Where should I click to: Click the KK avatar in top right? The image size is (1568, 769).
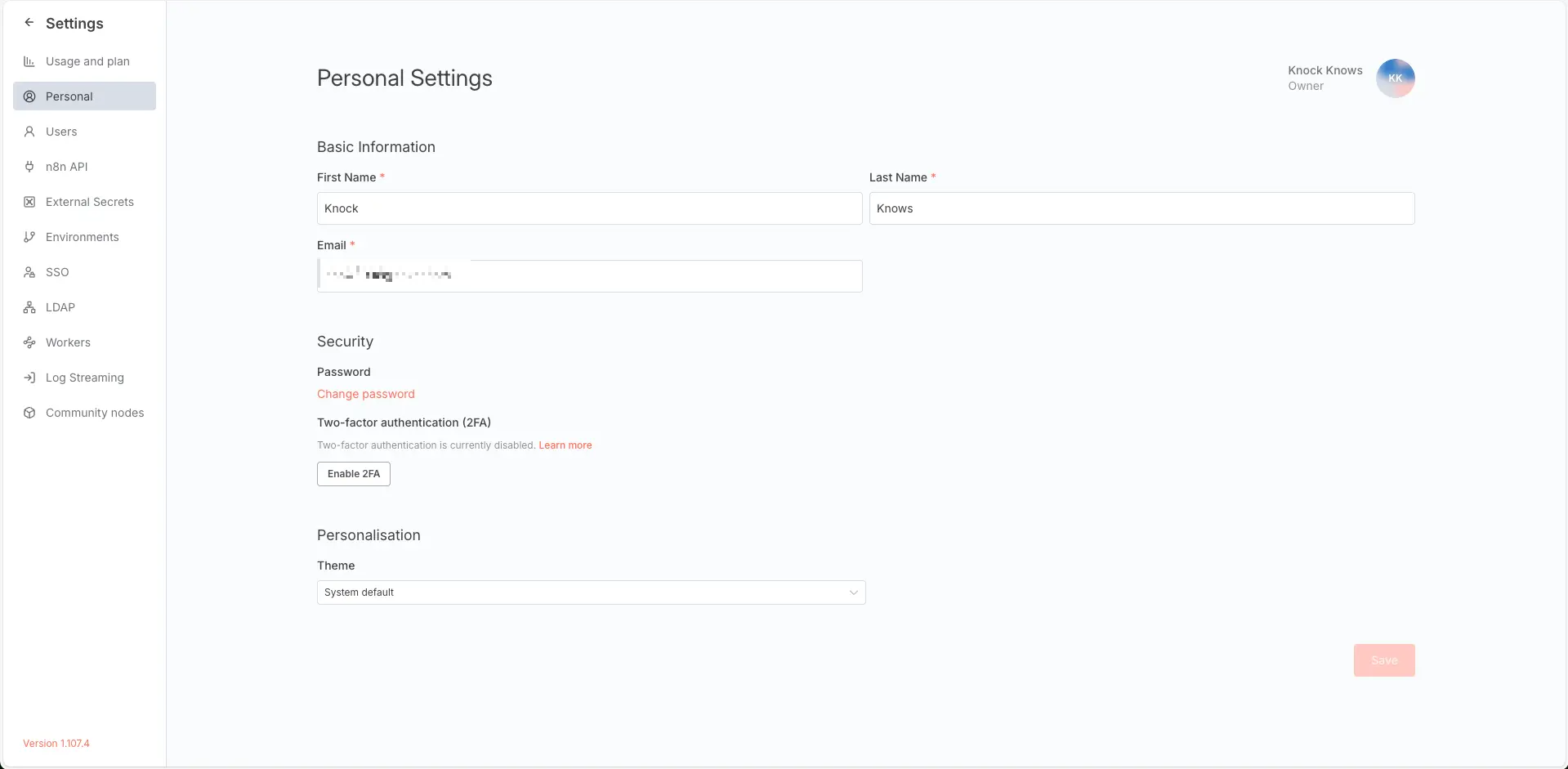pyautogui.click(x=1396, y=78)
